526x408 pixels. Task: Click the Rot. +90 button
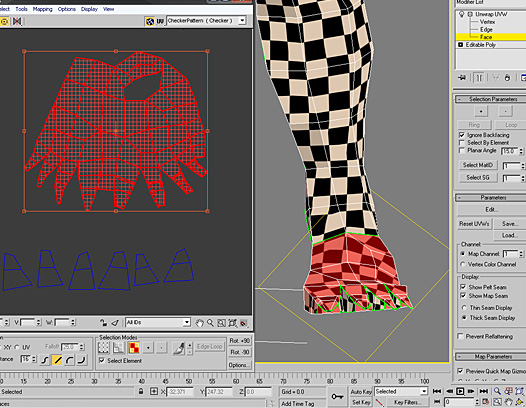tap(240, 341)
